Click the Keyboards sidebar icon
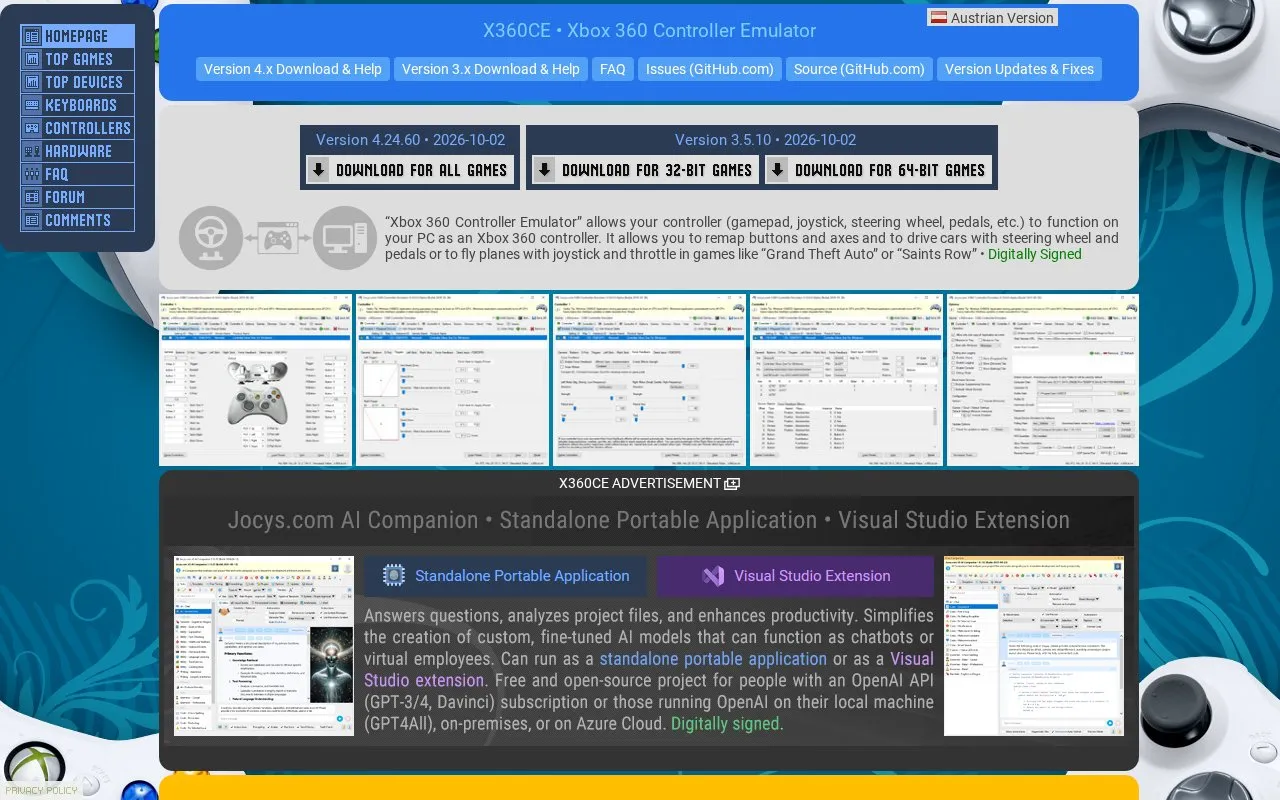Screen dimensions: 1280x800 (x=31, y=105)
